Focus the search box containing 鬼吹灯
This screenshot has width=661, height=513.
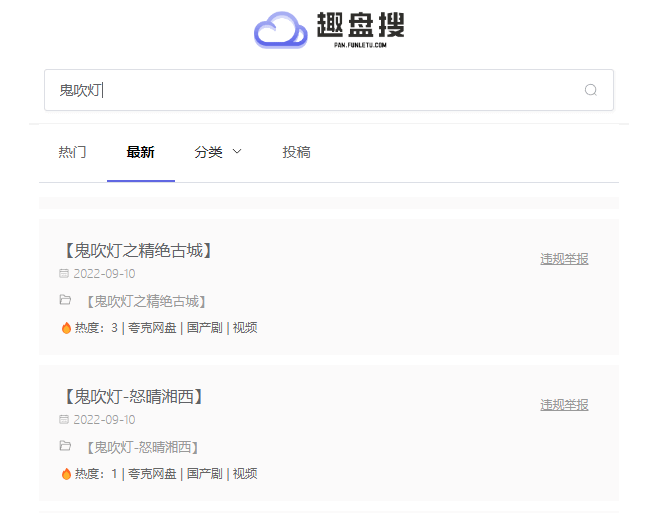coord(329,90)
